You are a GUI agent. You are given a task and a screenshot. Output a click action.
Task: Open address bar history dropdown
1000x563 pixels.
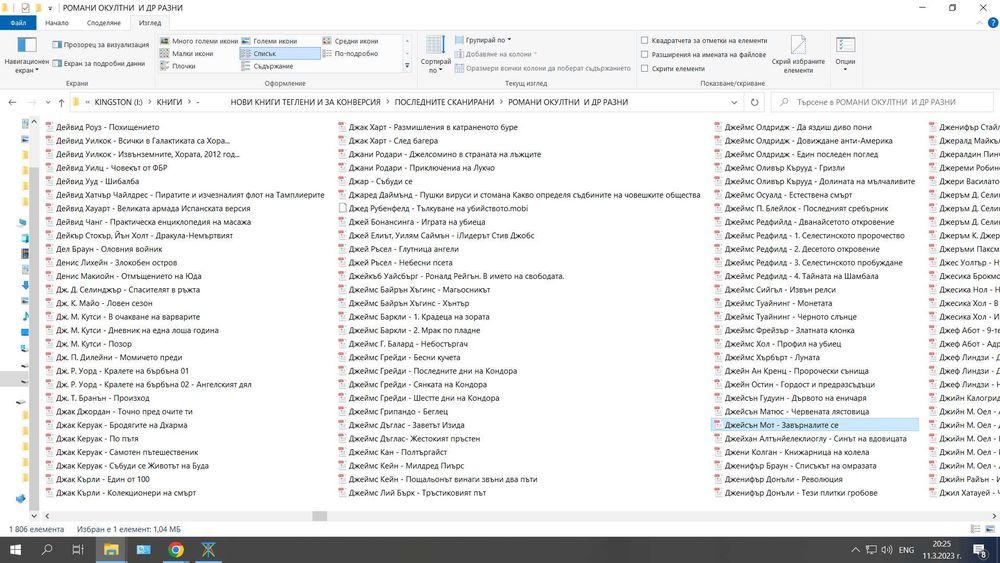pyautogui.click(x=734, y=102)
